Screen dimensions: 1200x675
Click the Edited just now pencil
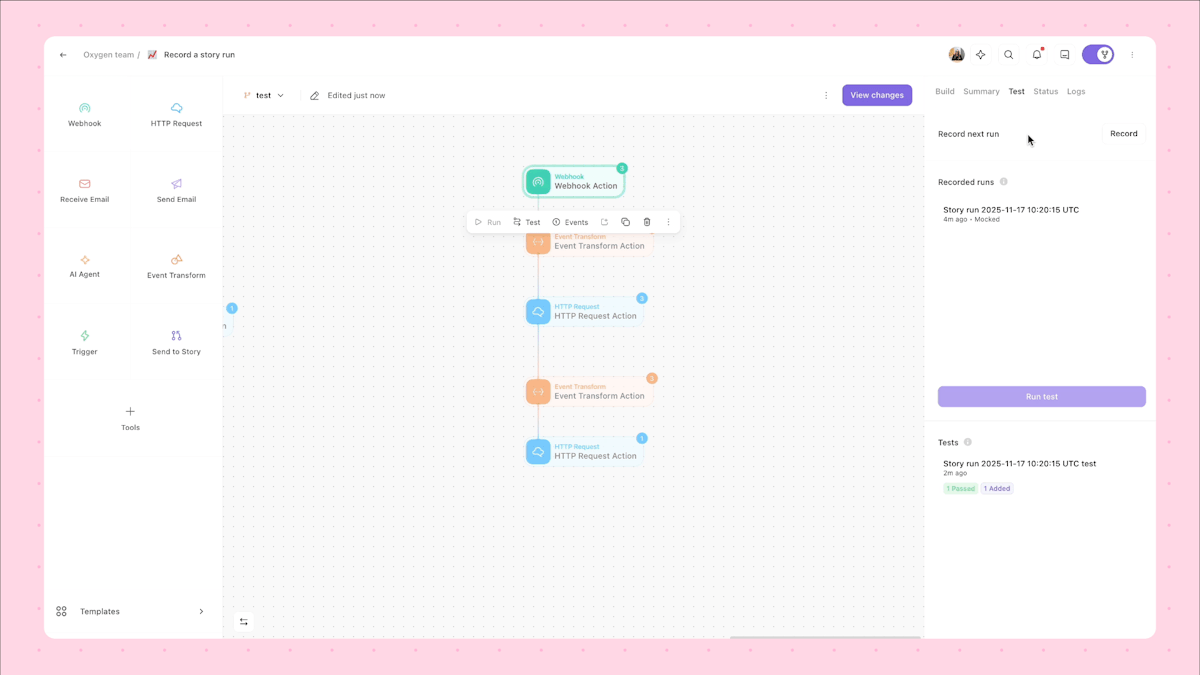pos(315,96)
